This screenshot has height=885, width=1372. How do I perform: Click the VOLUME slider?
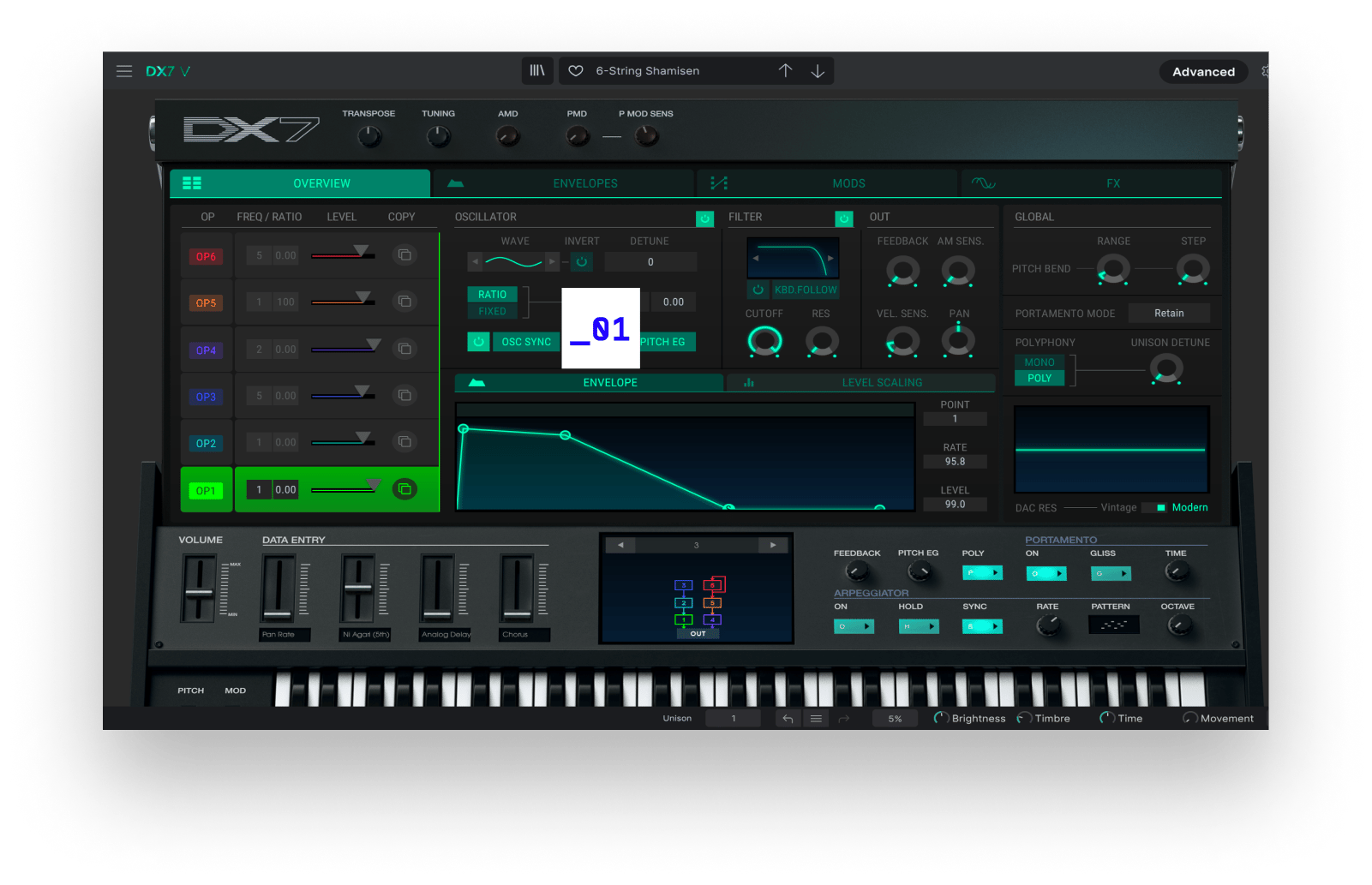pos(199,588)
